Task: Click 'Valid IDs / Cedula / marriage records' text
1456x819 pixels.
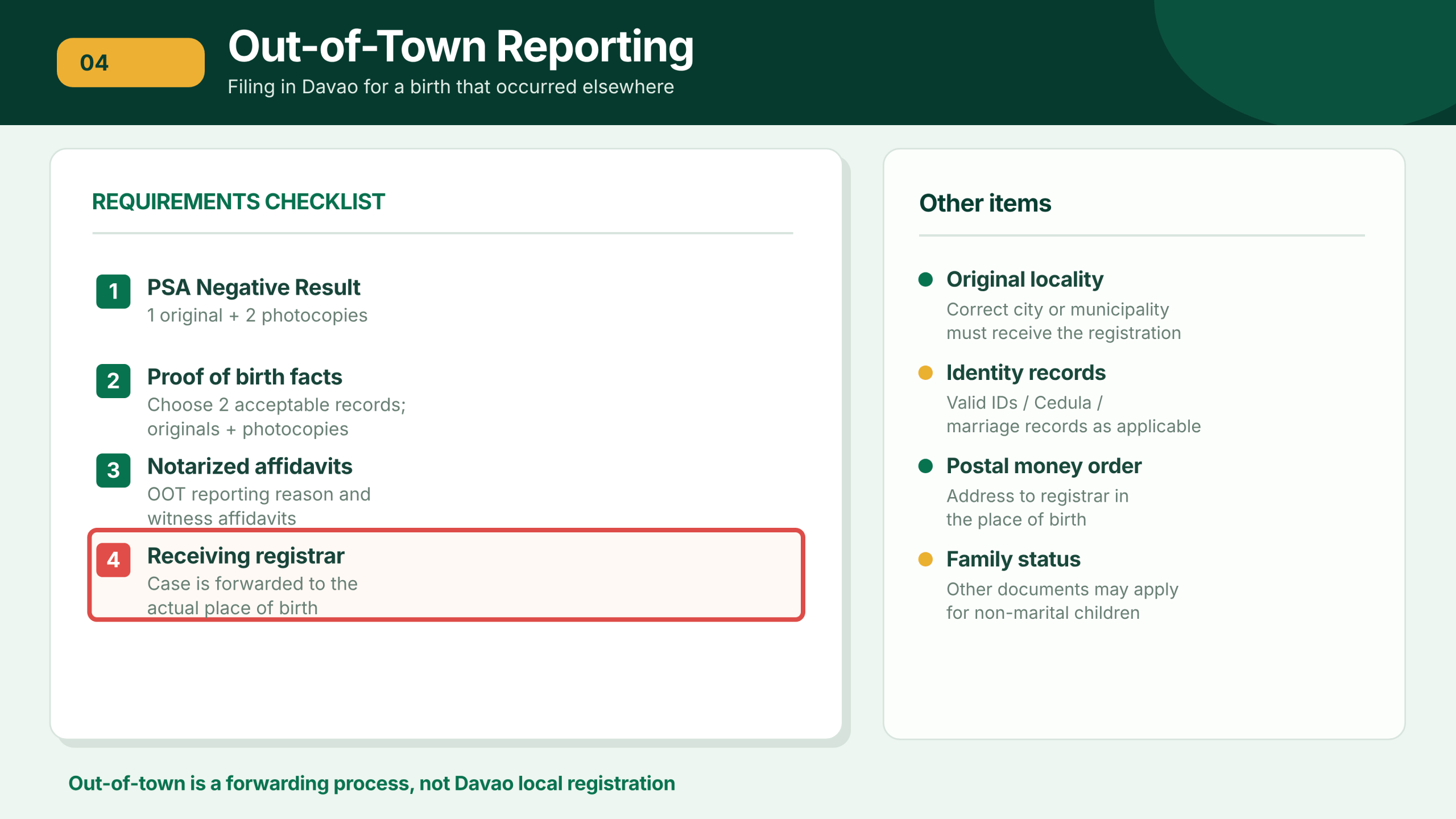Action: [1073, 414]
